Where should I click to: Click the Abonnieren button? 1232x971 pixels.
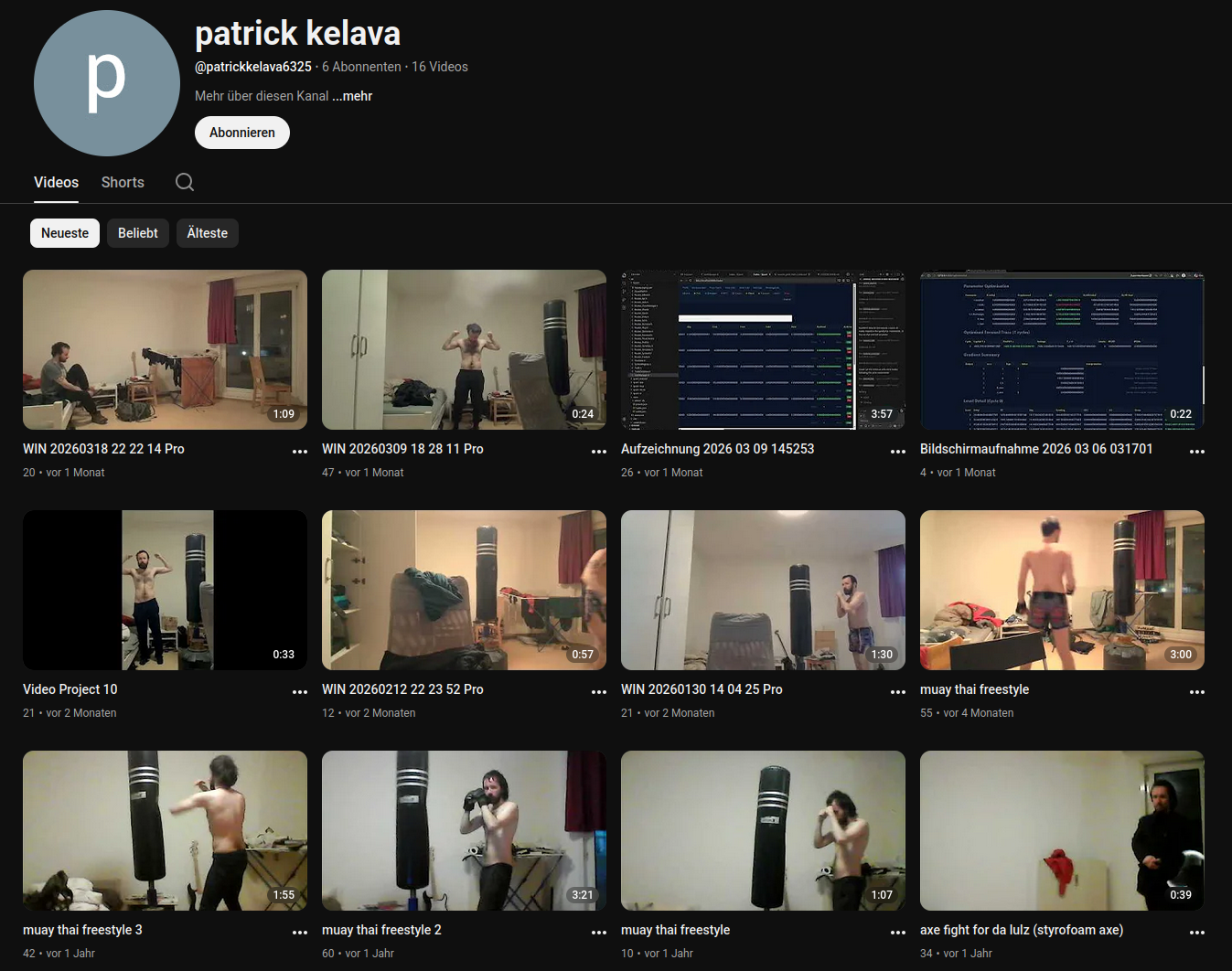(x=242, y=133)
